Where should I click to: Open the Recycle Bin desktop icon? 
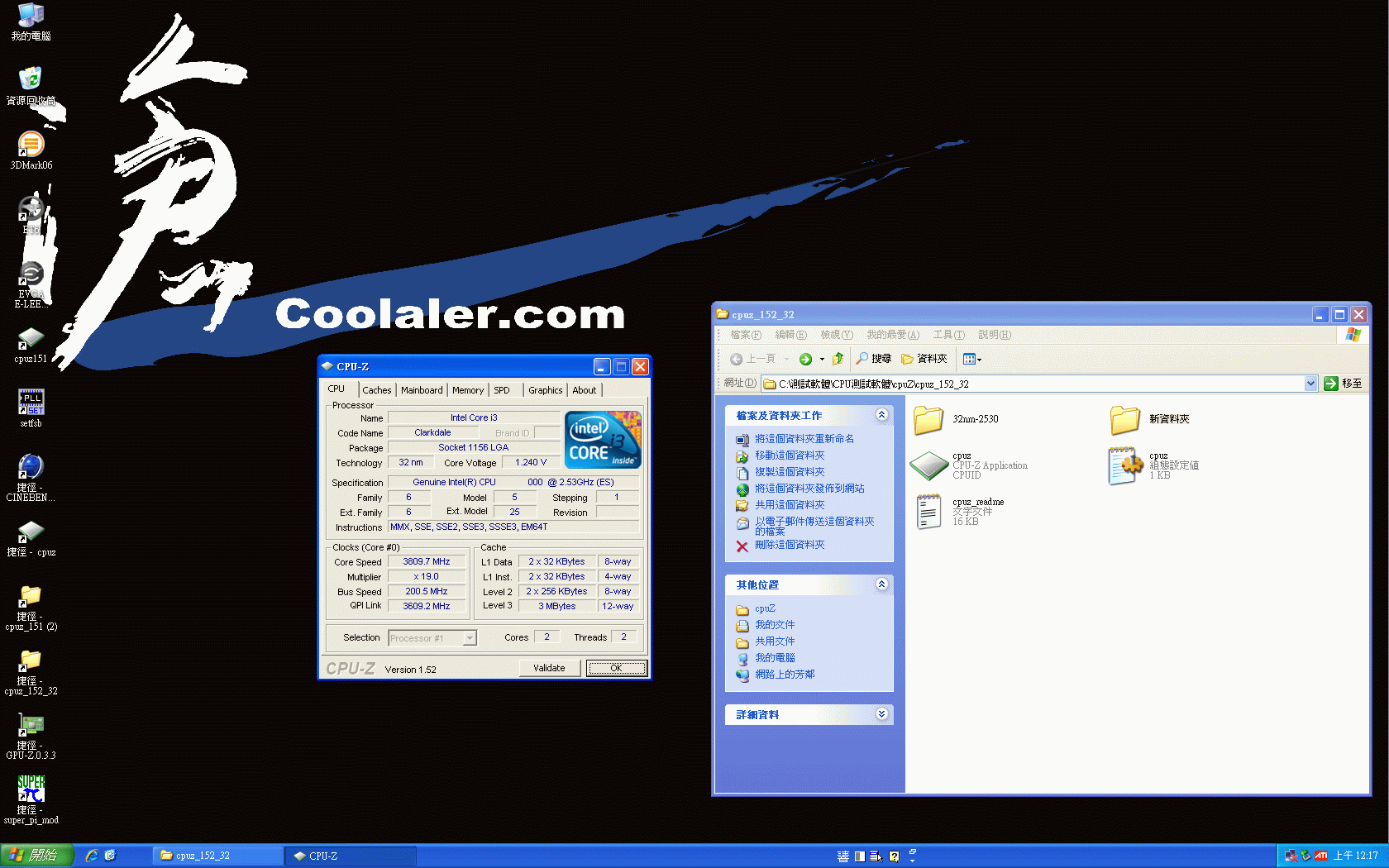pyautogui.click(x=31, y=87)
